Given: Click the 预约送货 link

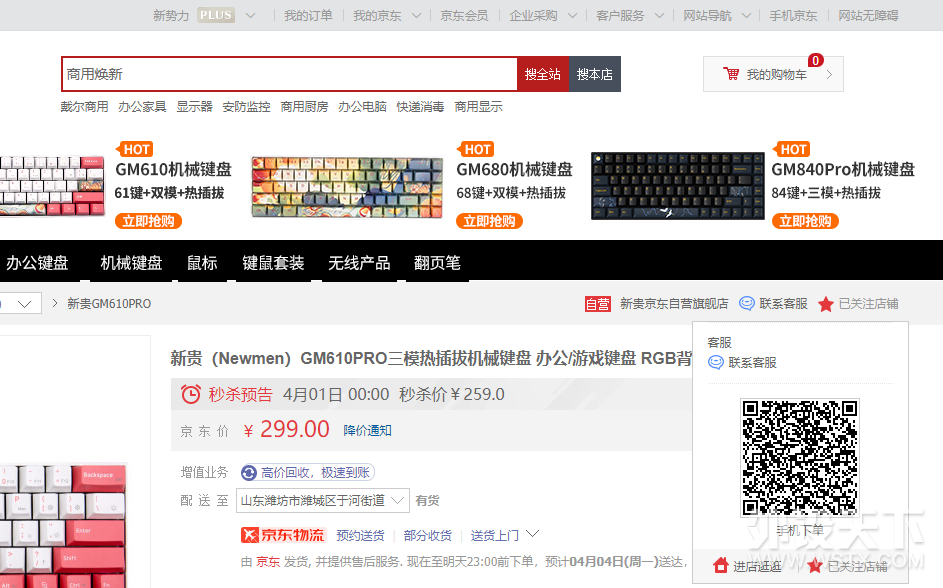Looking at the screenshot, I should (360, 535).
